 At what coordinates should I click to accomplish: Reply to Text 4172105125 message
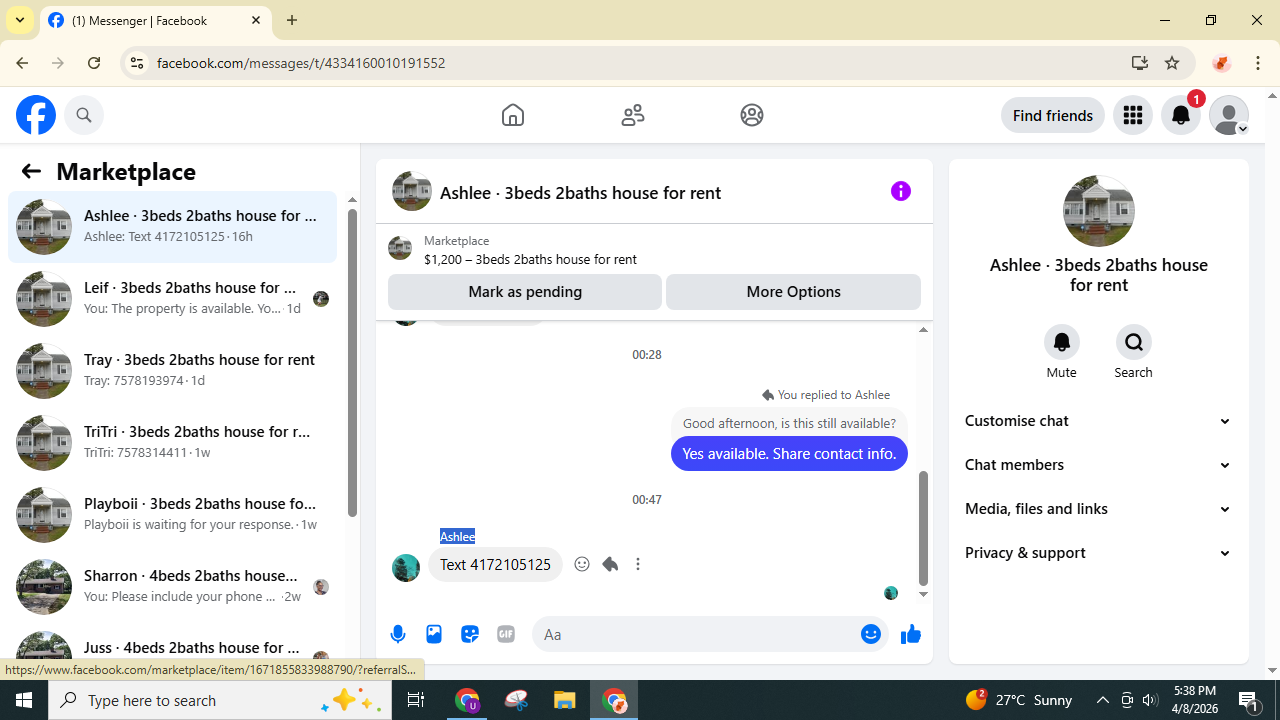610,564
